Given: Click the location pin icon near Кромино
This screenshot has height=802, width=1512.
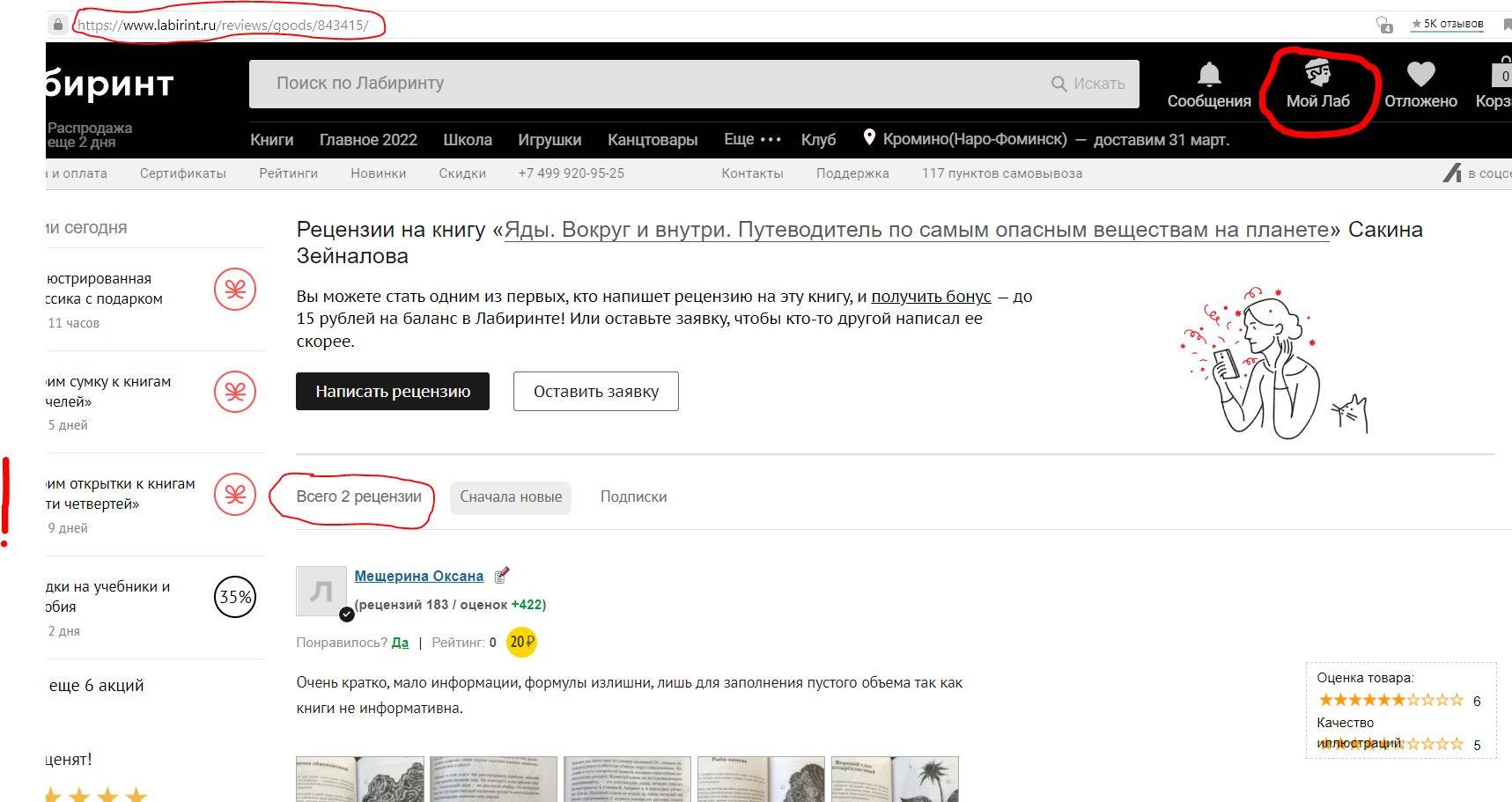Looking at the screenshot, I should (869, 137).
